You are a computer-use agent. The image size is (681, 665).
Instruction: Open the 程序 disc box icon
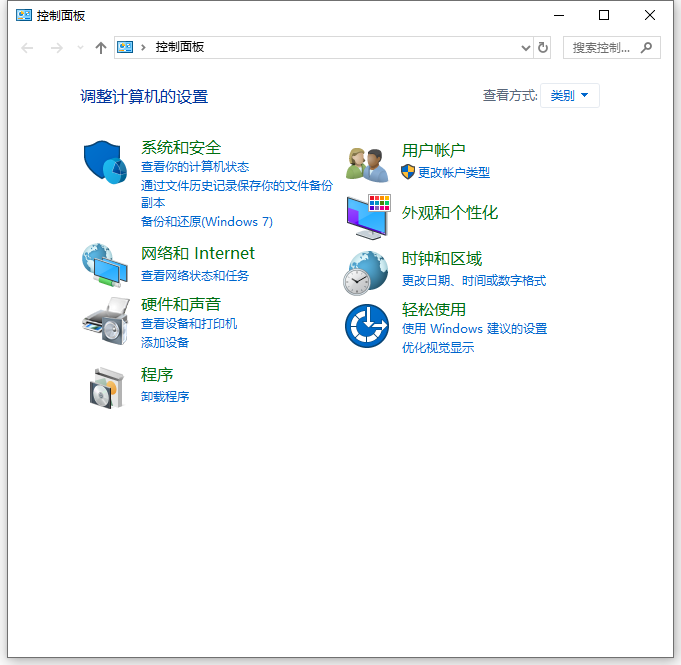[x=106, y=388]
